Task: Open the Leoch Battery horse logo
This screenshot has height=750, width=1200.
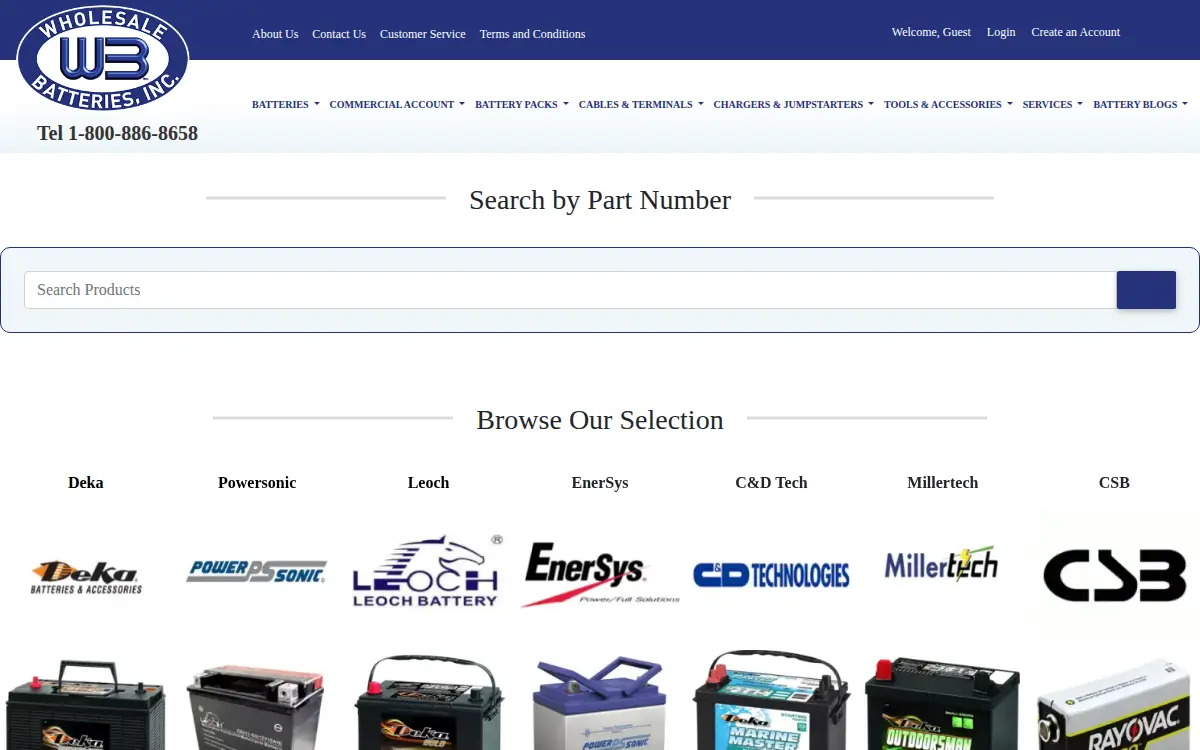Action: coord(428,571)
